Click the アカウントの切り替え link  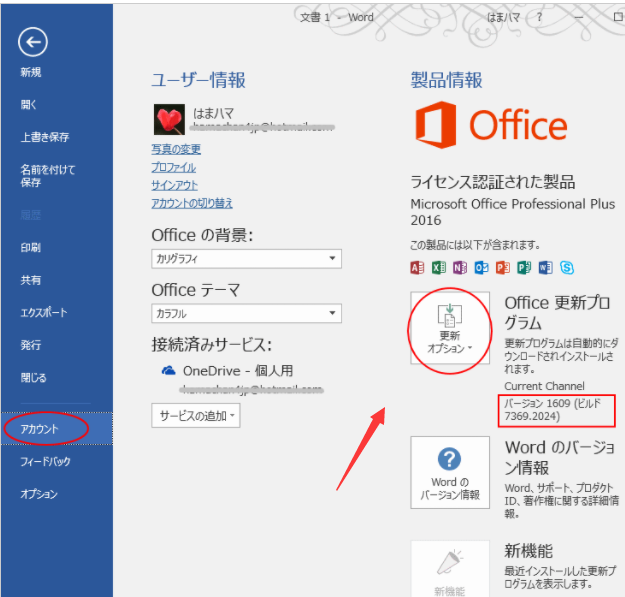tap(192, 203)
